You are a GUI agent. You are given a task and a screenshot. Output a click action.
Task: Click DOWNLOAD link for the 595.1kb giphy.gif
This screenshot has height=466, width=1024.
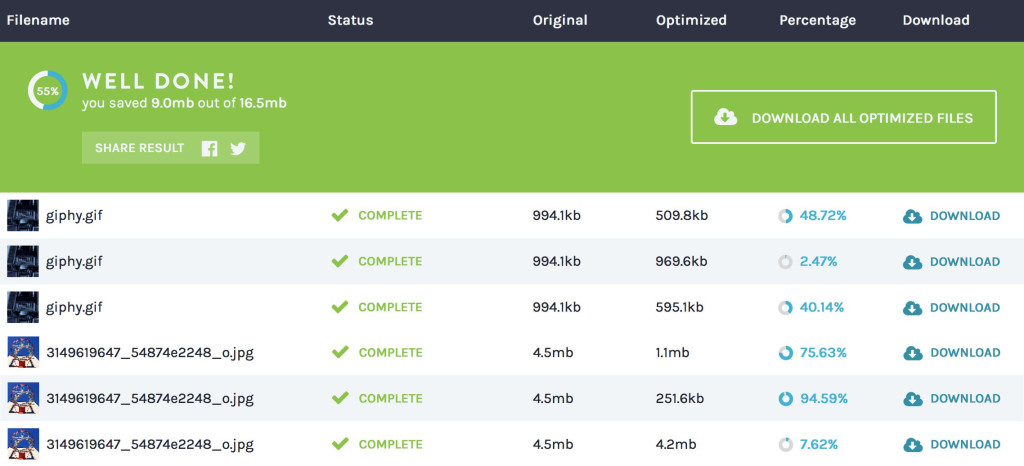coord(965,307)
